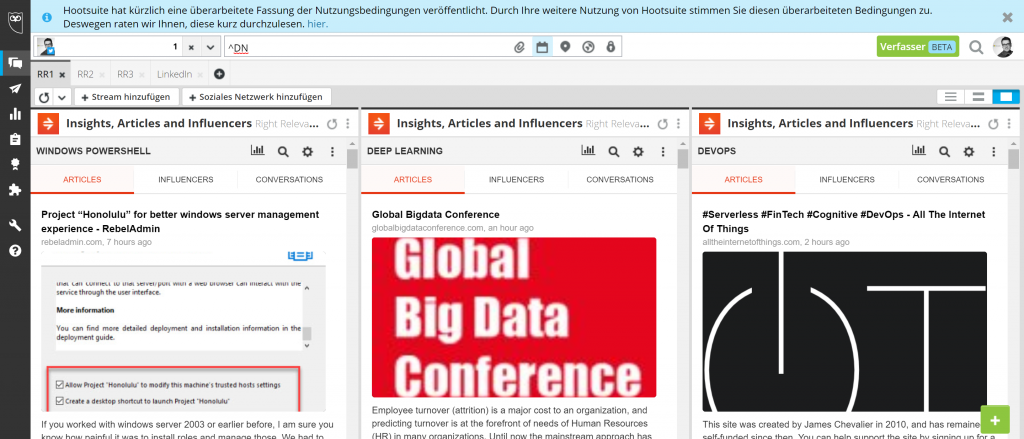Open more options beside DEVOPS title
Screen dimensions: 1024x439
pos(994,152)
